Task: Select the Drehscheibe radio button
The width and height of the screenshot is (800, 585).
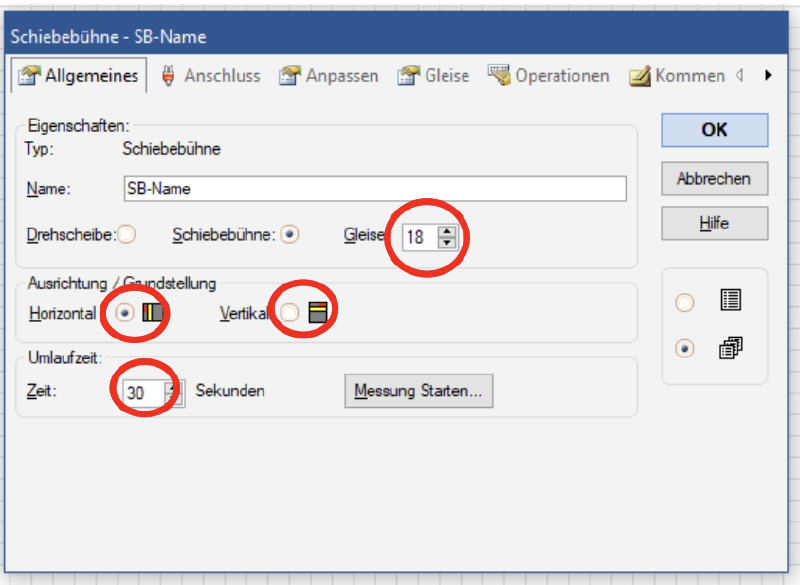Action: (125, 234)
